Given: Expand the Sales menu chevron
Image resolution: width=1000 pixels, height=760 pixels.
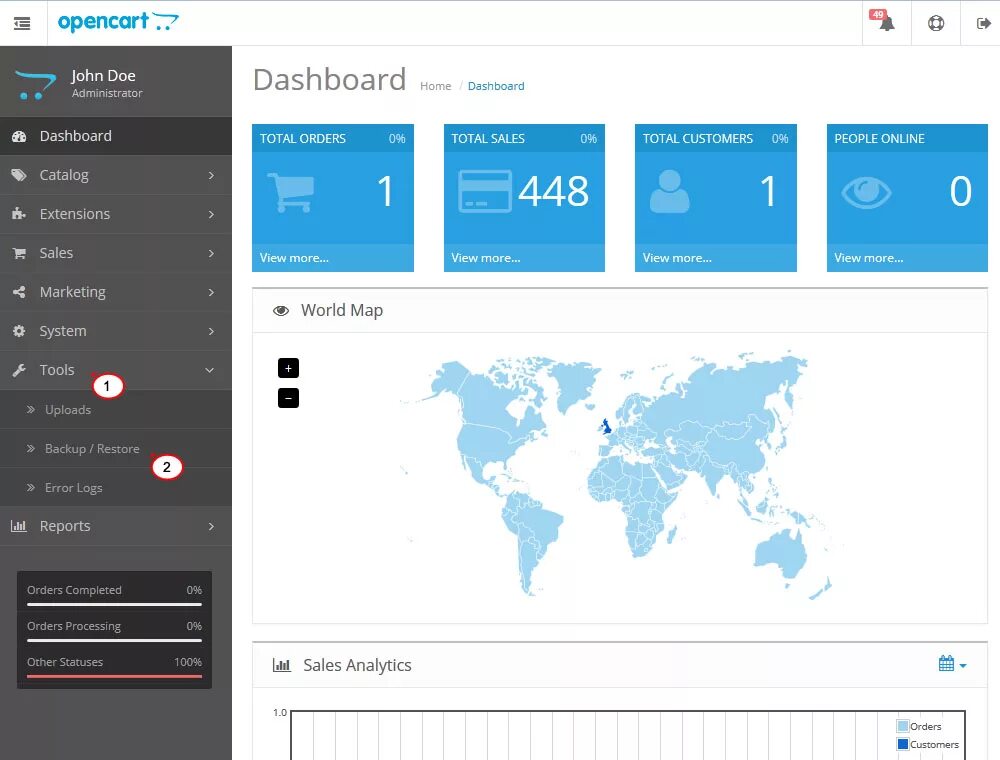Looking at the screenshot, I should coord(211,253).
